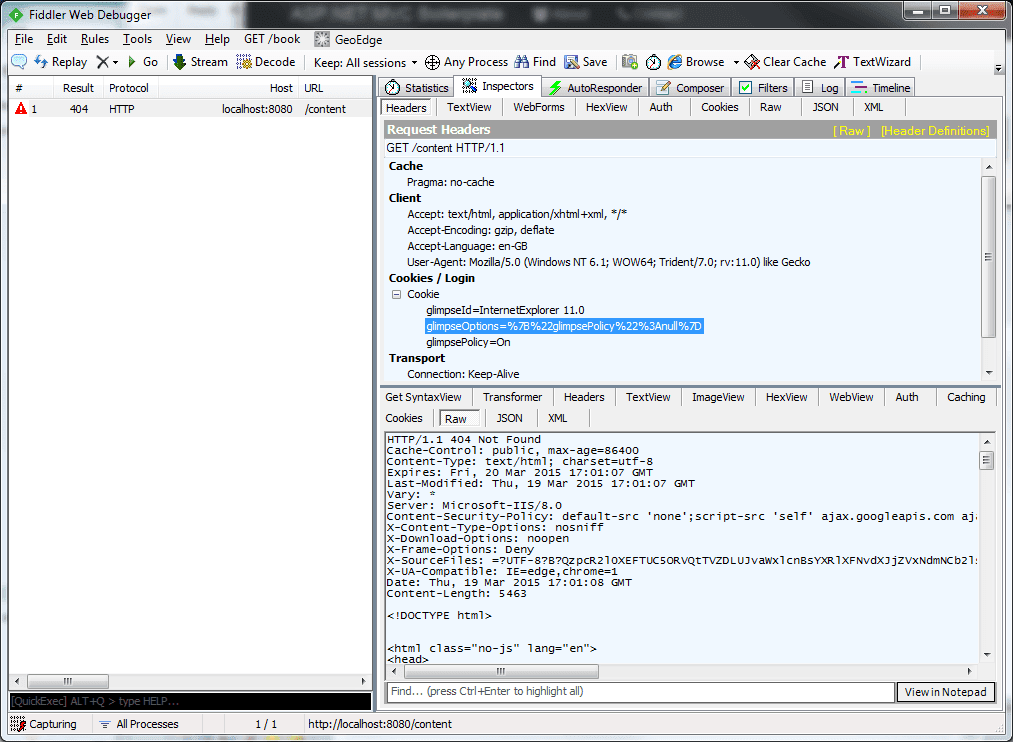Image resolution: width=1013 pixels, height=742 pixels.
Task: Click the View in Notepad button
Action: point(944,691)
